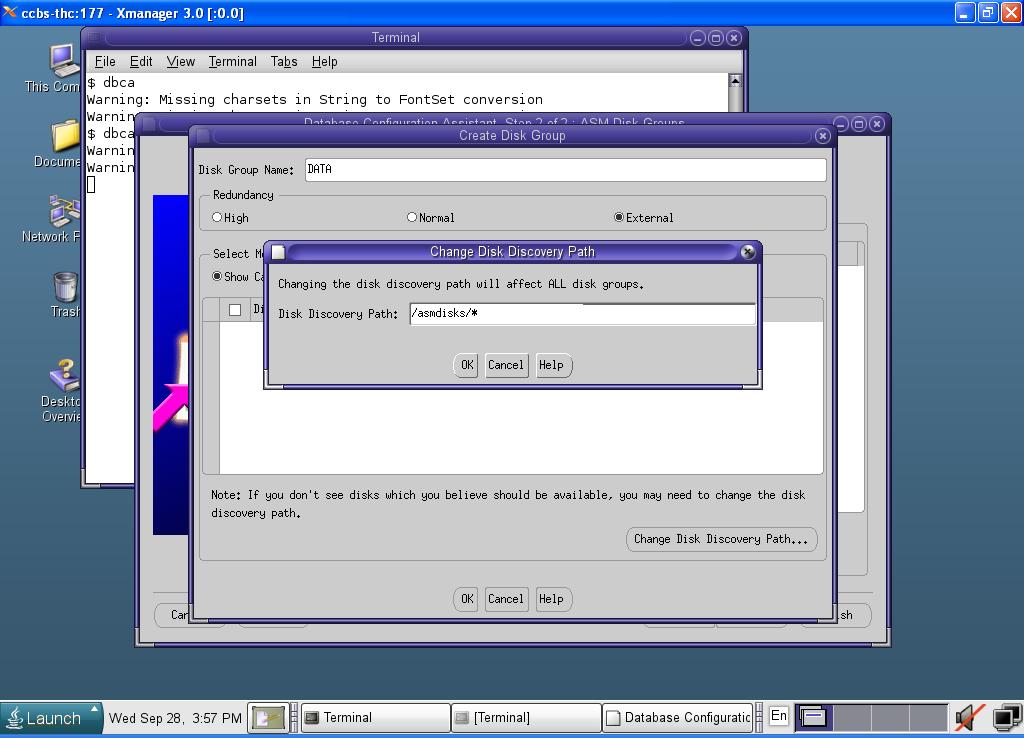Screen dimensions: 1024x738
Task: Click the Disk Discovery Path text field
Action: coord(582,314)
